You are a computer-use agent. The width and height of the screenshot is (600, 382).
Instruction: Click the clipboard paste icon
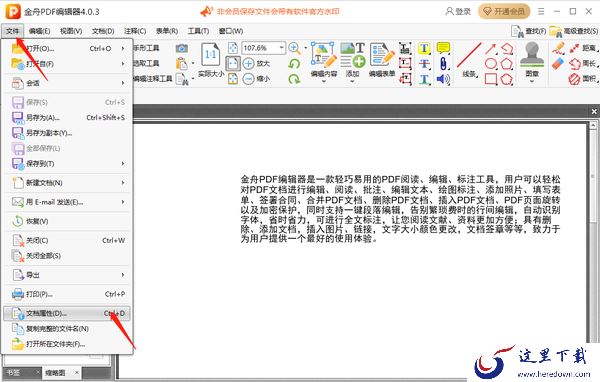pyautogui.click(x=182, y=64)
